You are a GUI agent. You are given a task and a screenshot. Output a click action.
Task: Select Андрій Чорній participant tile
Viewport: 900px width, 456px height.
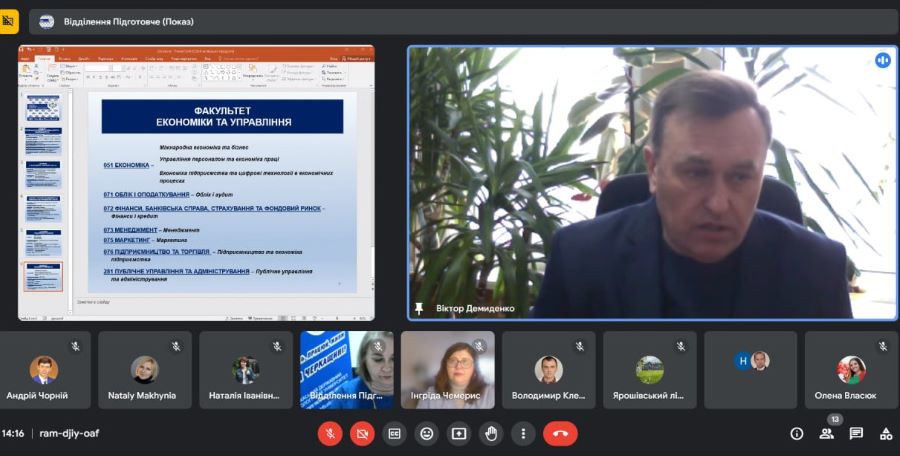tap(44, 370)
